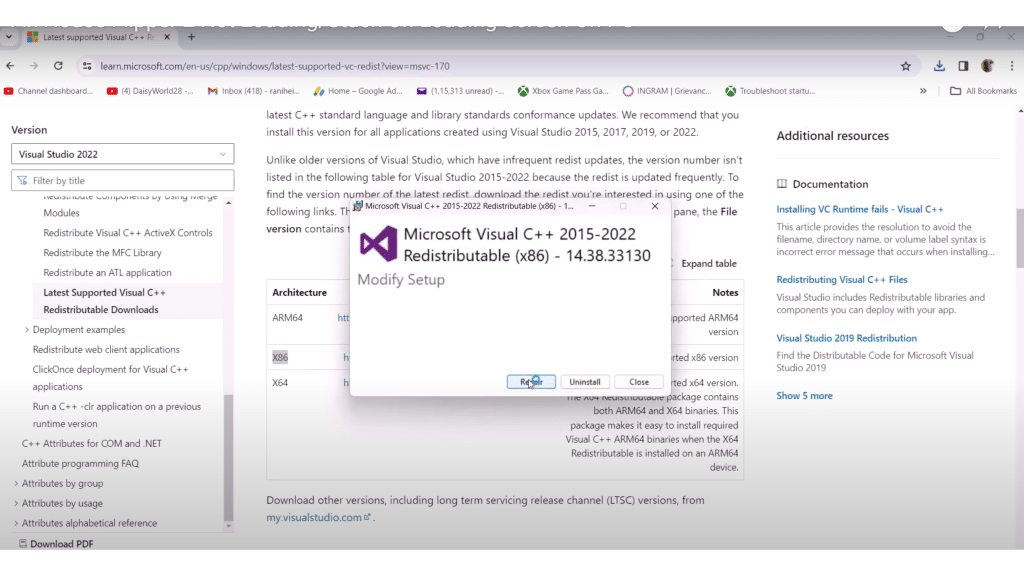Screen dimensions: 1024x576
Task: Expand the Deployment examples node
Action: (x=27, y=330)
